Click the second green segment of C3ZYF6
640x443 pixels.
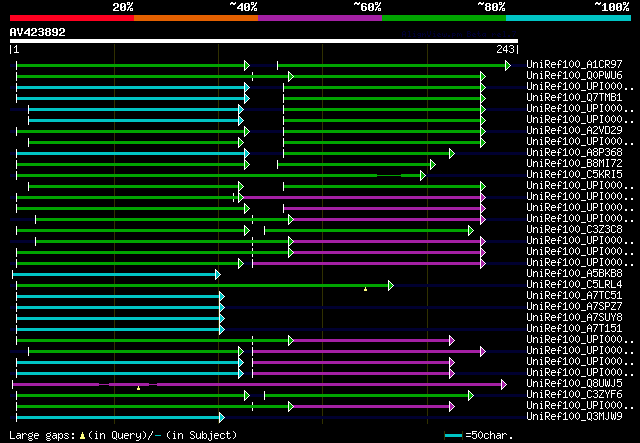pos(368,396)
